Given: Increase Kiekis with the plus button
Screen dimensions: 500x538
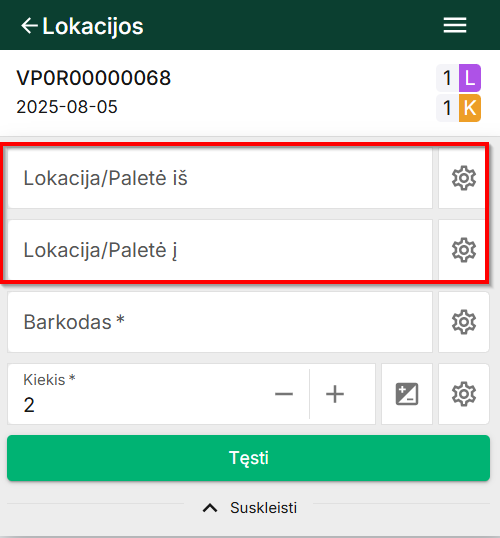Looking at the screenshot, I should pos(335,394).
